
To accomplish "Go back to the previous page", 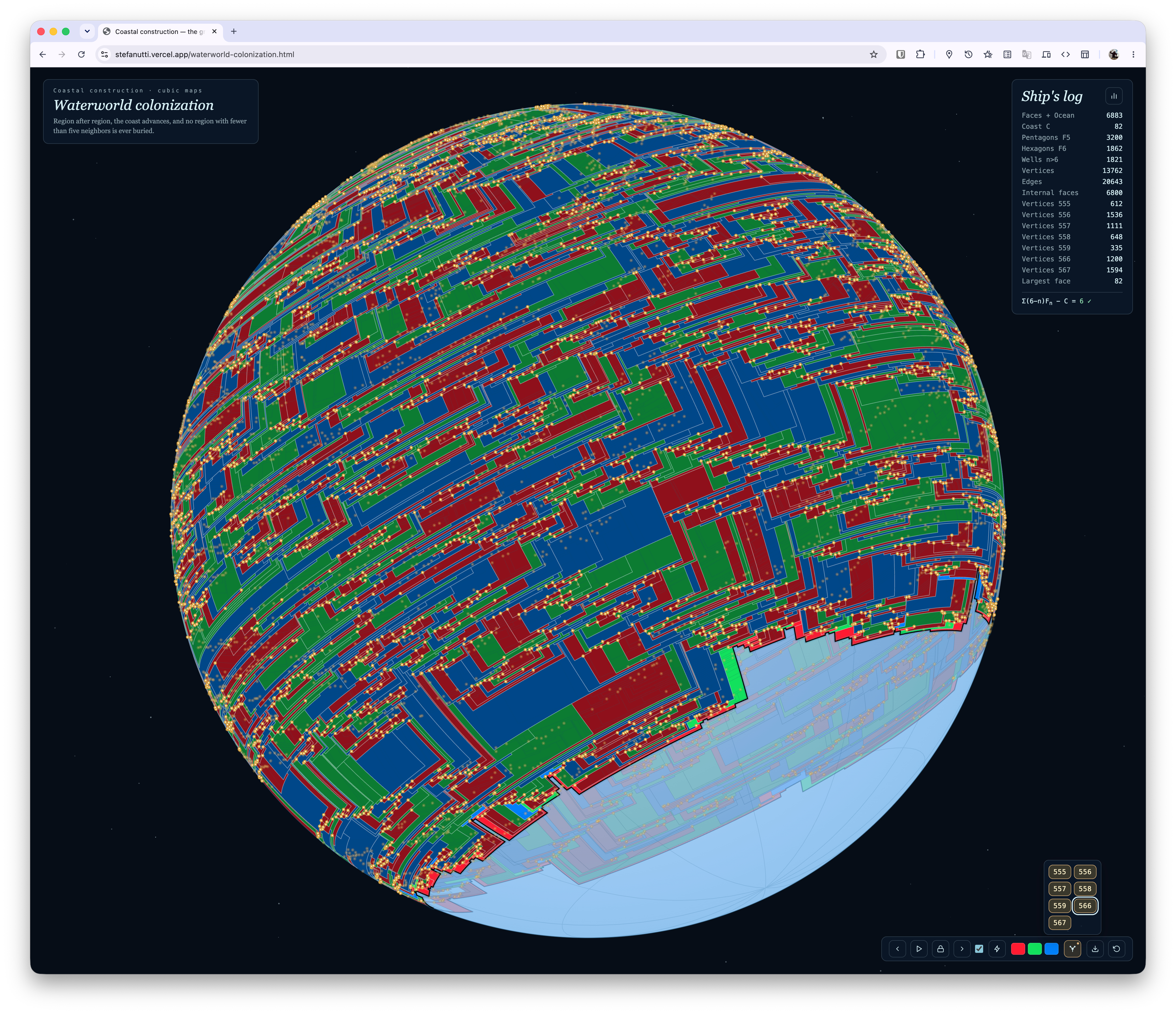I will 43,54.
